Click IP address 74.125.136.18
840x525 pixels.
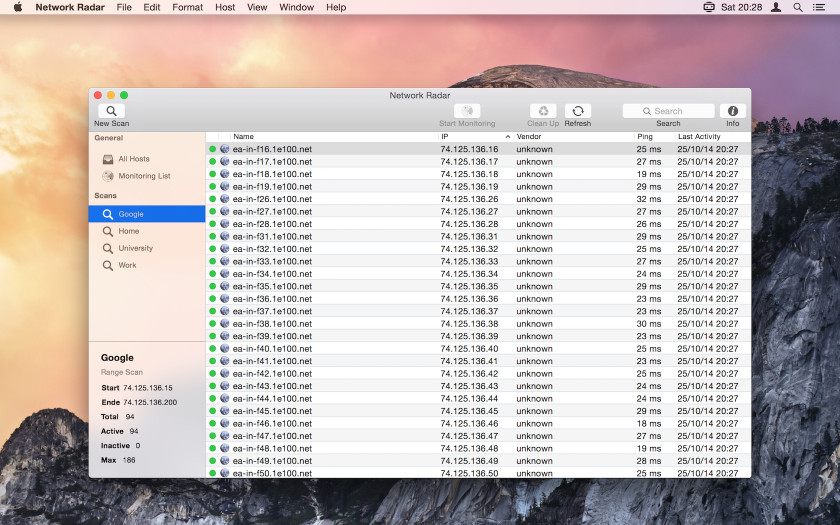point(469,174)
